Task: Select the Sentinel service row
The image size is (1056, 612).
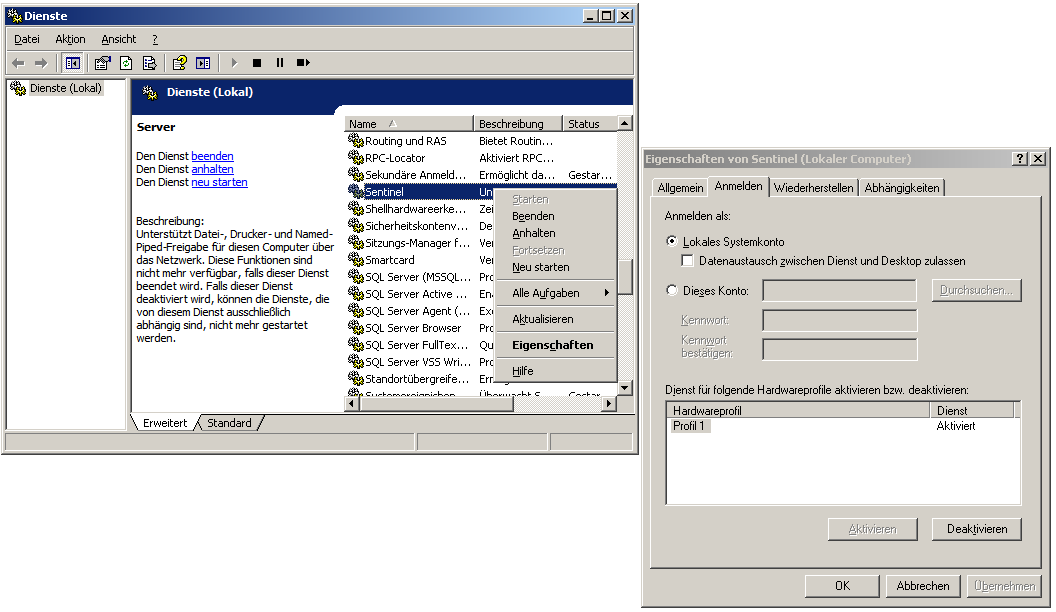Action: pos(421,192)
